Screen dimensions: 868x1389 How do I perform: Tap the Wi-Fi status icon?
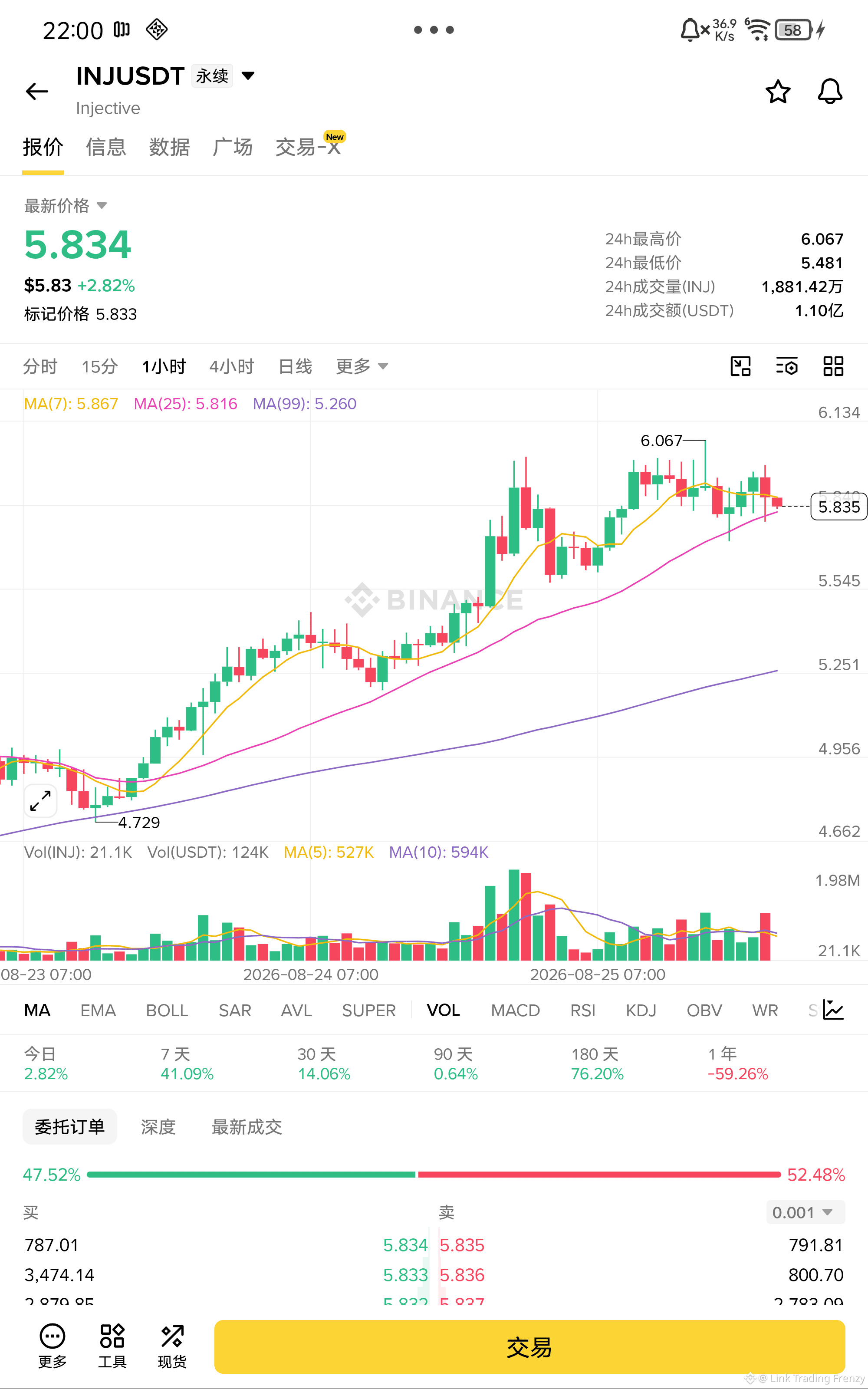[757, 29]
